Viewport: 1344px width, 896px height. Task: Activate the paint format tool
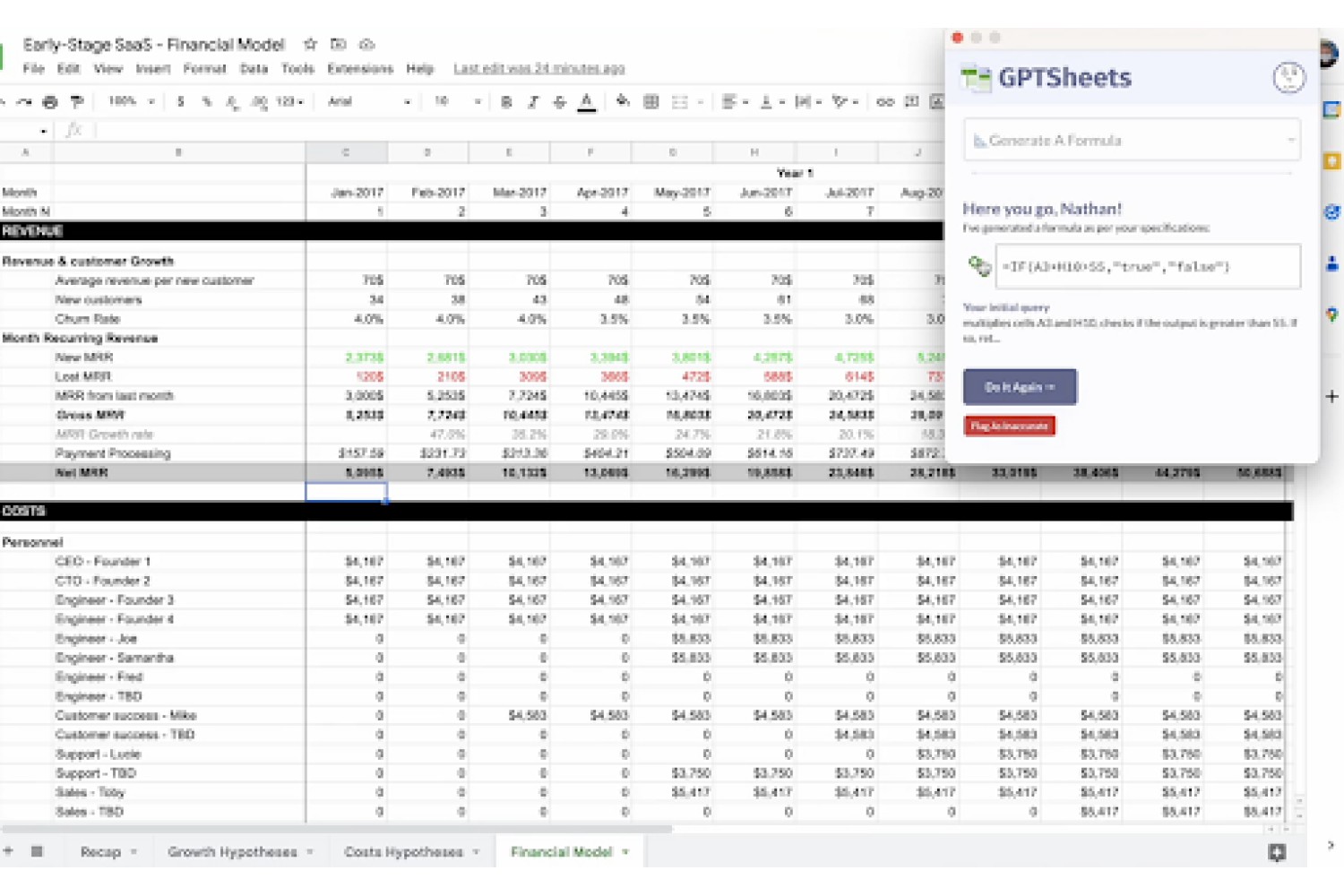tap(77, 102)
